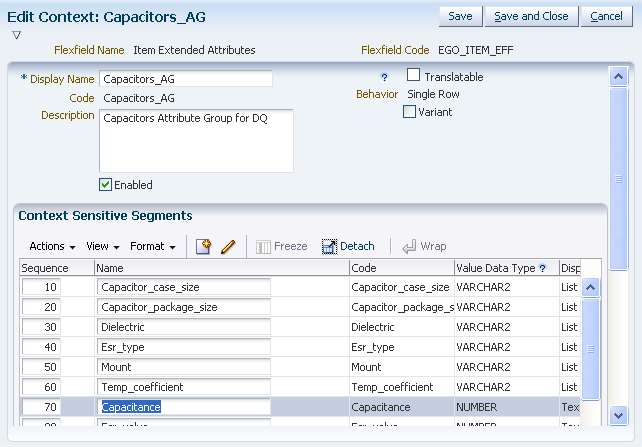The image size is (642, 447).
Task: Click the outer page scrollbar thumb
Action: point(618,179)
